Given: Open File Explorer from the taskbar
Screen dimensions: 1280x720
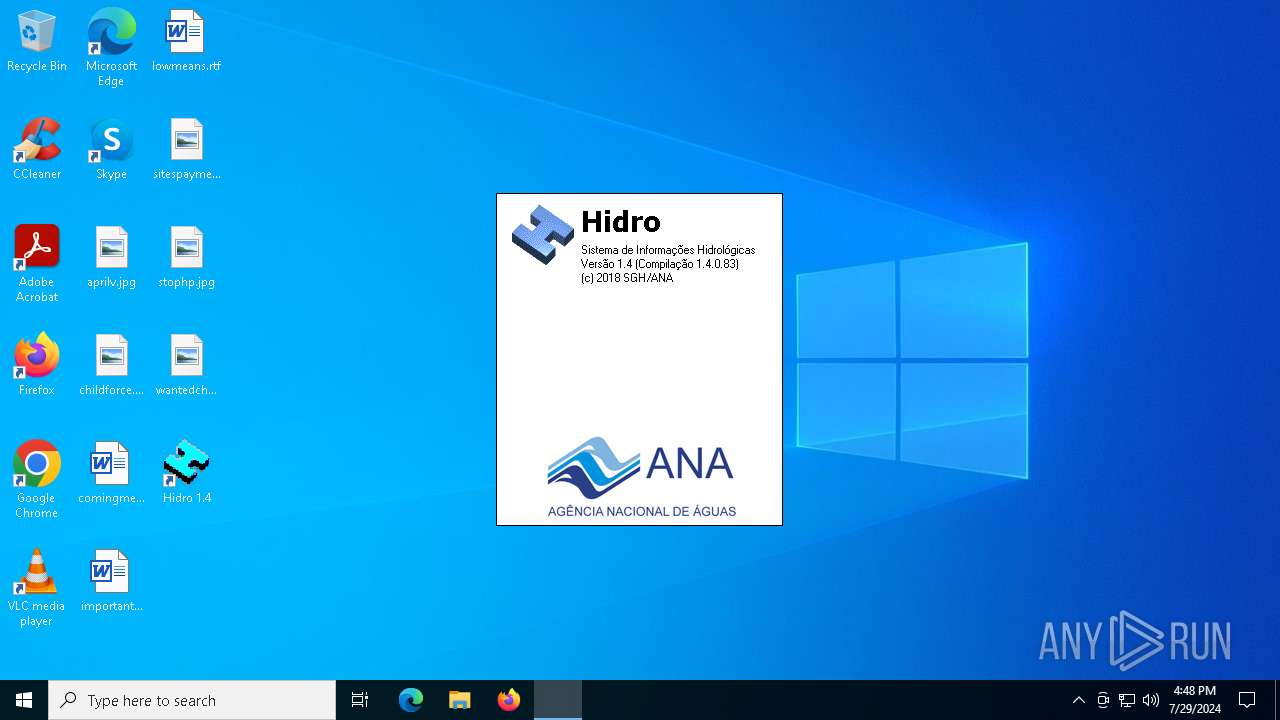Looking at the screenshot, I should pos(460,700).
